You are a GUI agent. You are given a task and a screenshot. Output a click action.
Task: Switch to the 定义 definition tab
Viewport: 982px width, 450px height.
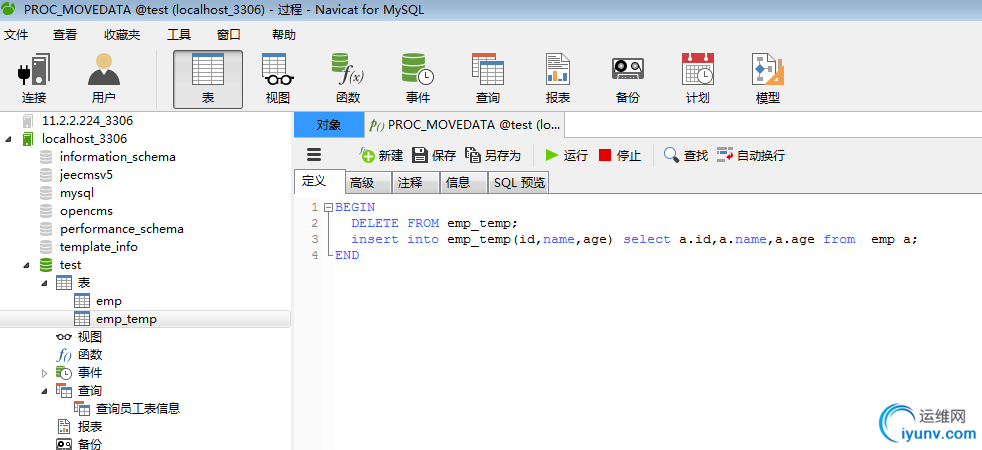(319, 182)
